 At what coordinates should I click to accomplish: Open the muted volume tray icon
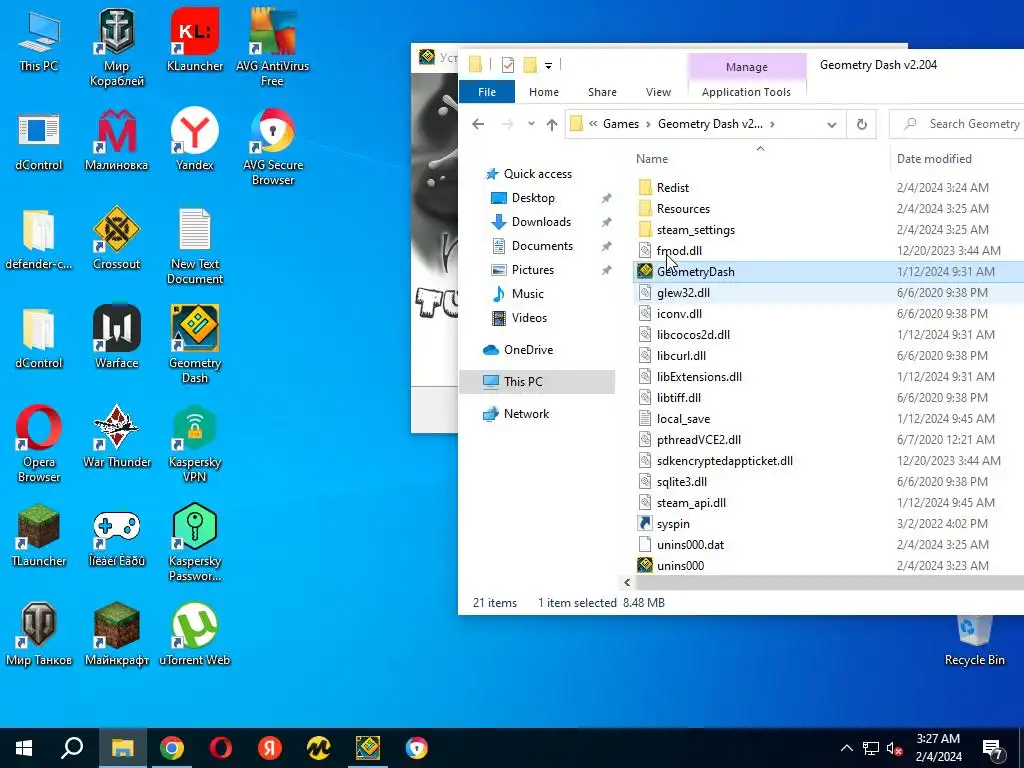tap(894, 748)
